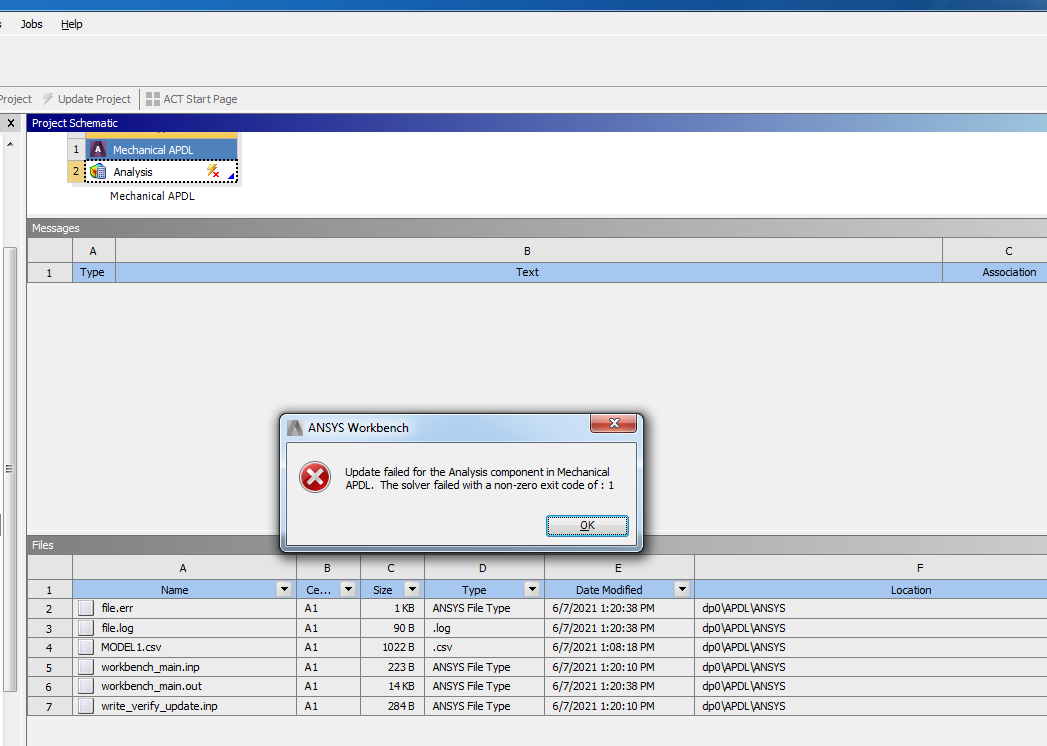Select the file.log file name
This screenshot has height=746, width=1047.
pyautogui.click(x=118, y=628)
